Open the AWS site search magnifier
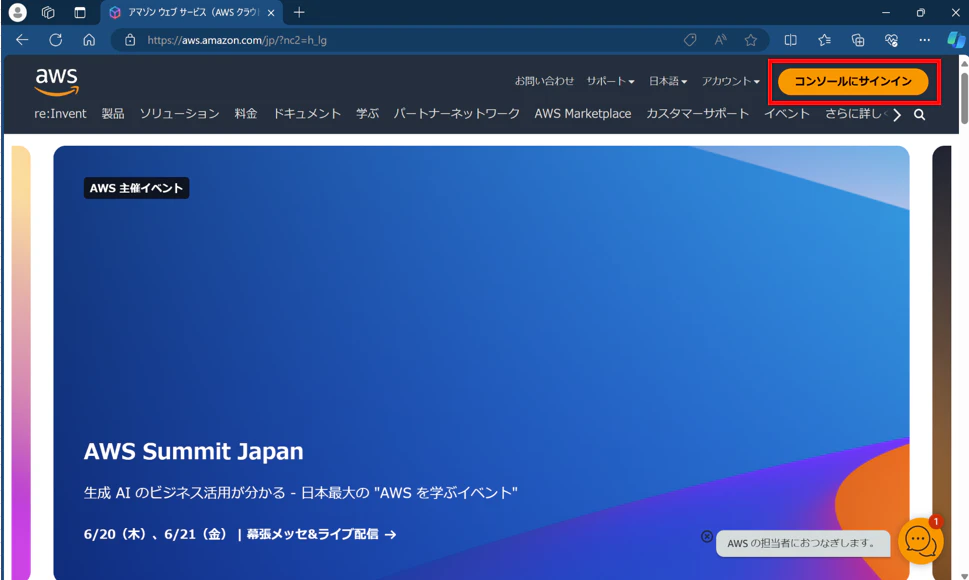Viewport: 969px width, 580px height. click(920, 115)
